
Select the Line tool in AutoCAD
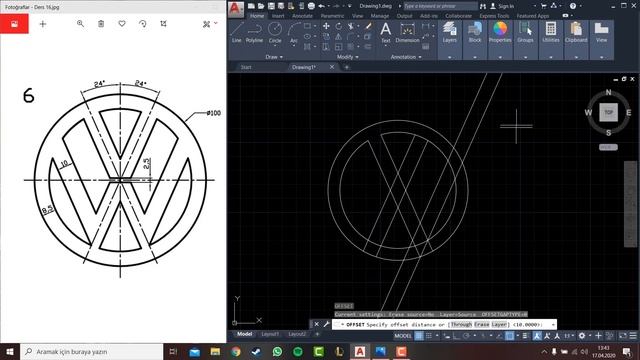click(x=237, y=32)
